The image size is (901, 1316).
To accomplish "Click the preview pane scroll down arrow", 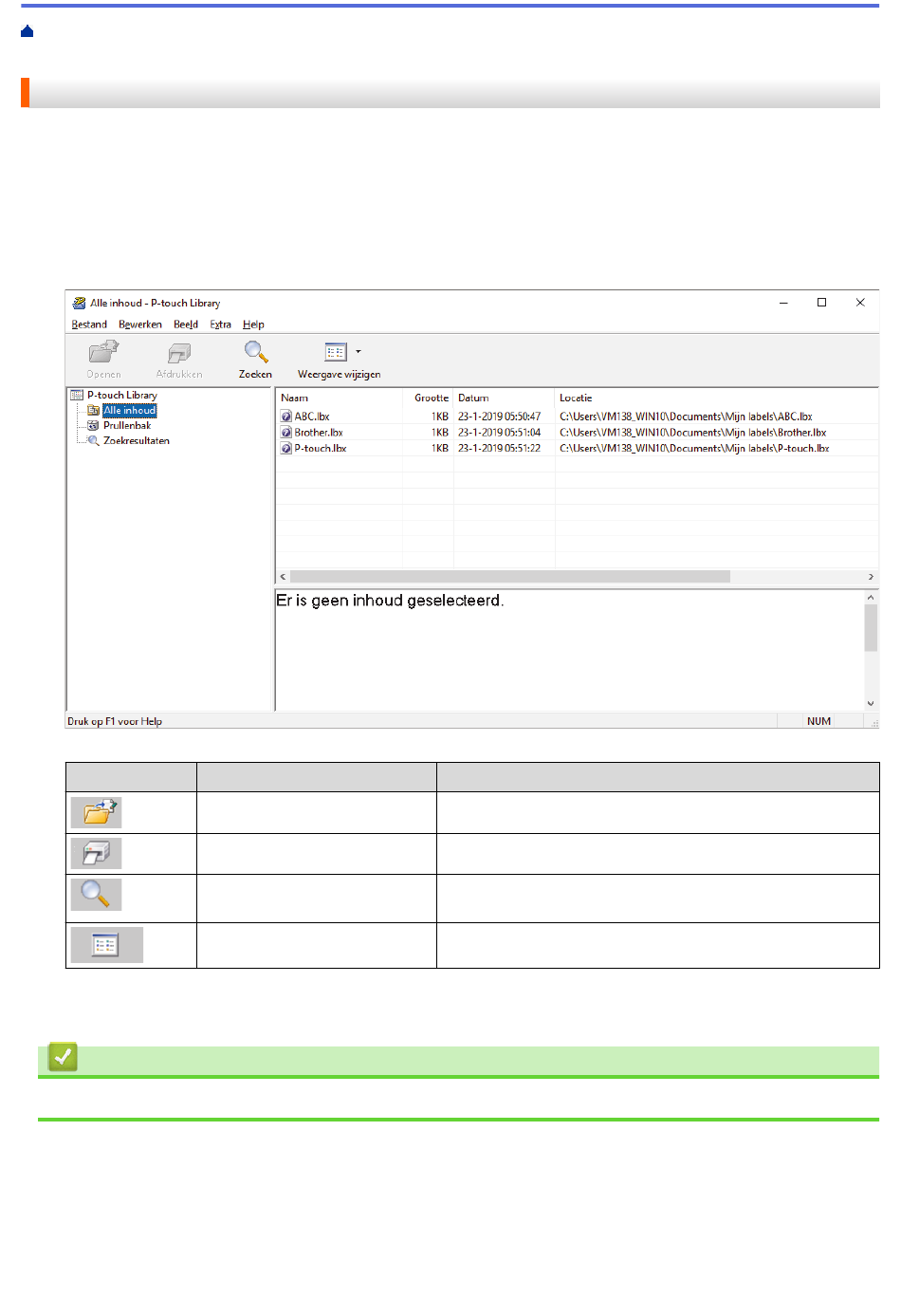I will (871, 703).
